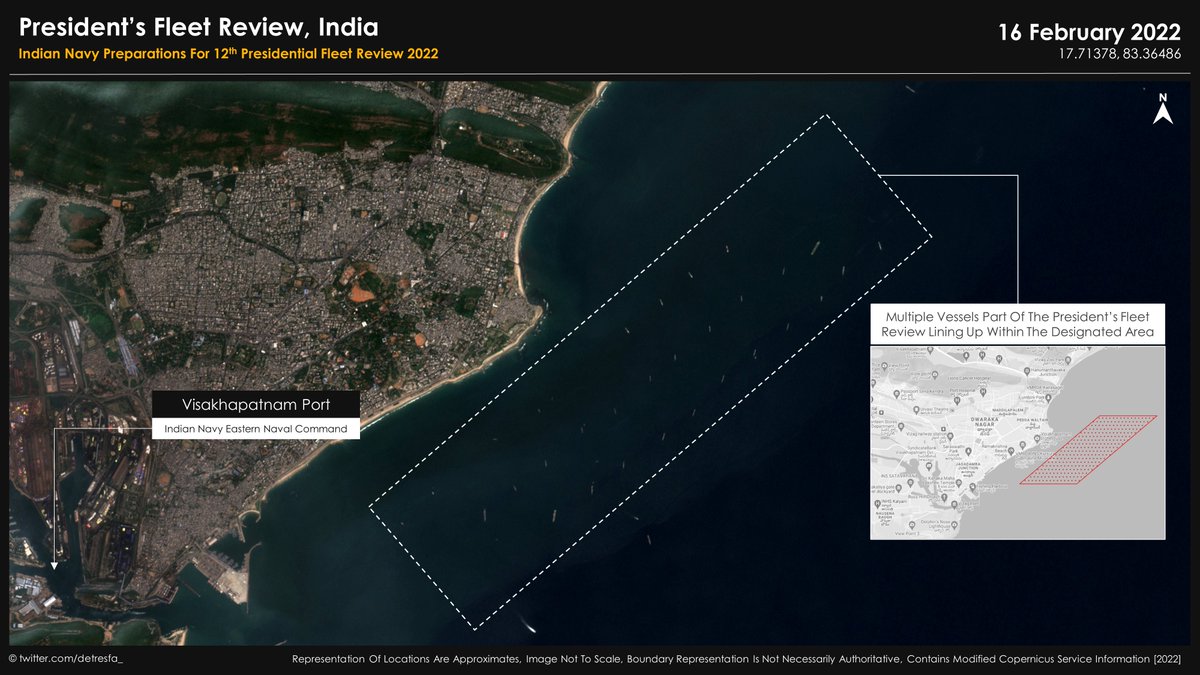Image resolution: width=1200 pixels, height=675 pixels.
Task: Select the London Park map pin
Action: pyautogui.click(x=1048, y=397)
